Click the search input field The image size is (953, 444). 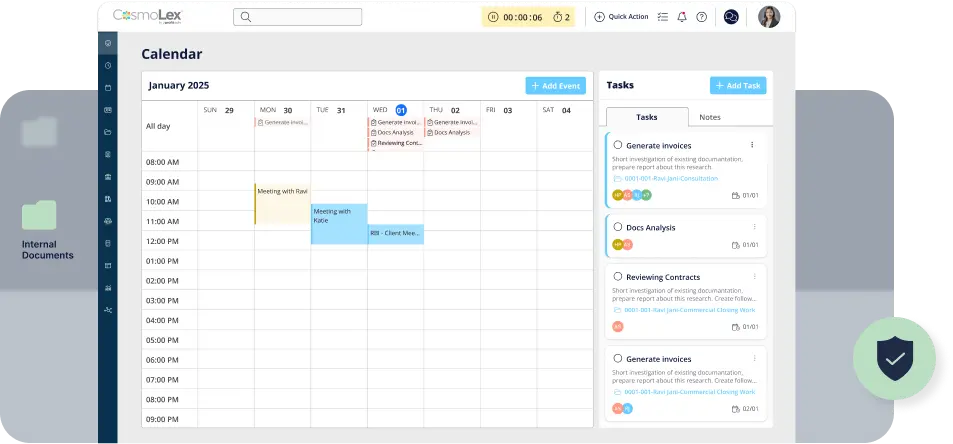tap(297, 17)
